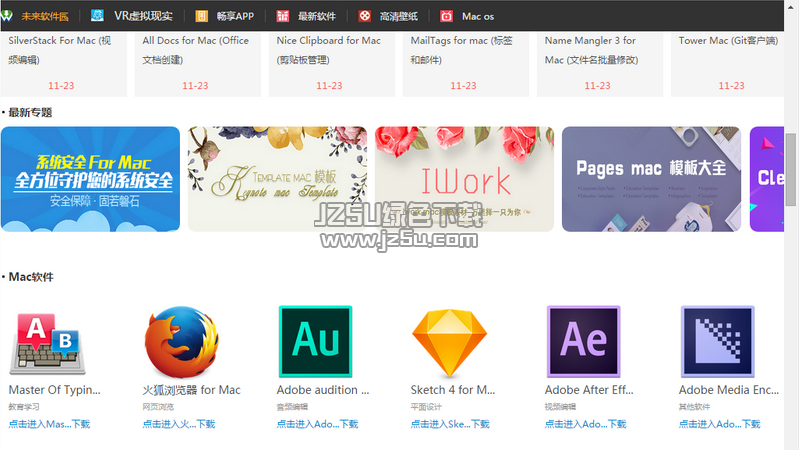Switch to the 高清壁纸 tab
This screenshot has height=450, width=799.
[x=398, y=16]
